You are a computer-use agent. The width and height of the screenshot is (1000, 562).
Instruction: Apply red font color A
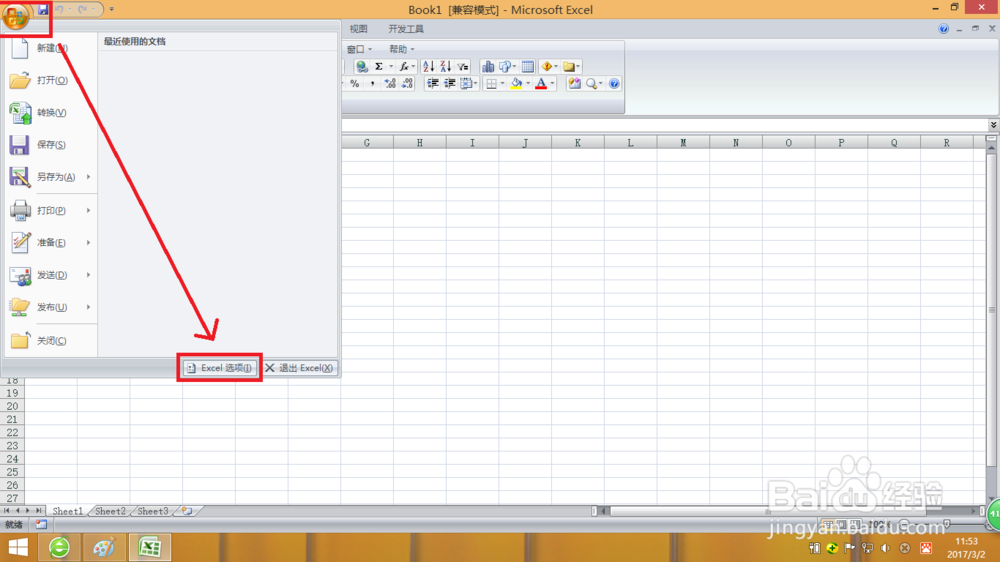click(541, 84)
